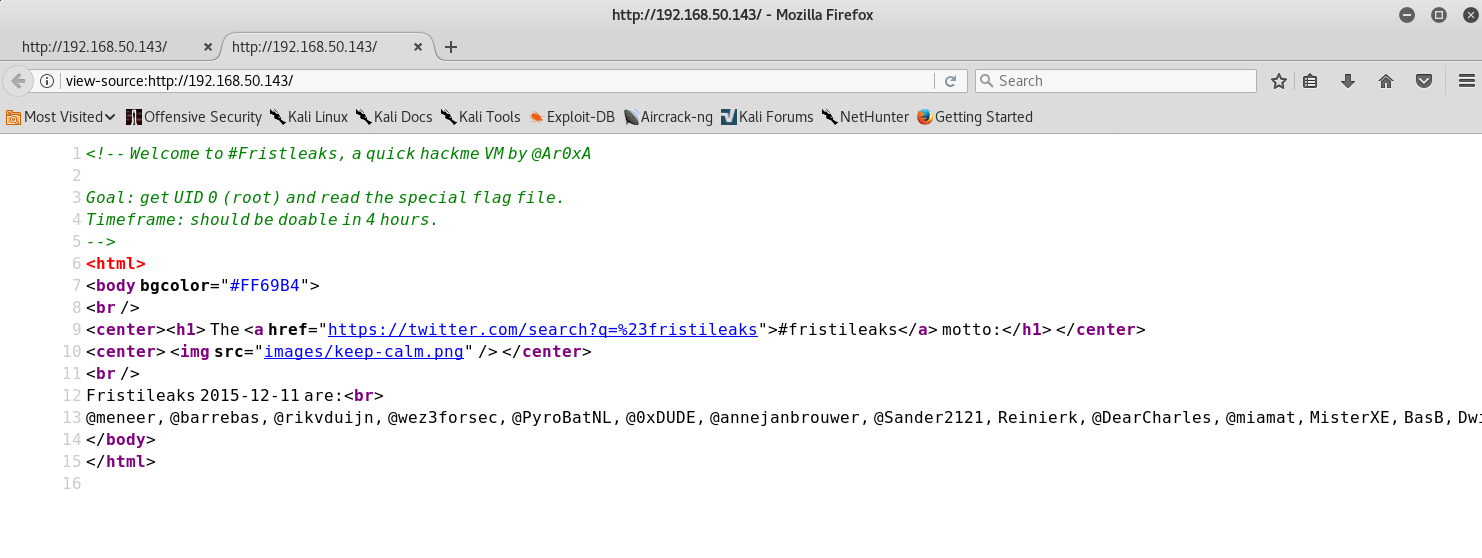Open the Firefox hamburger menu

pyautogui.click(x=1467, y=81)
